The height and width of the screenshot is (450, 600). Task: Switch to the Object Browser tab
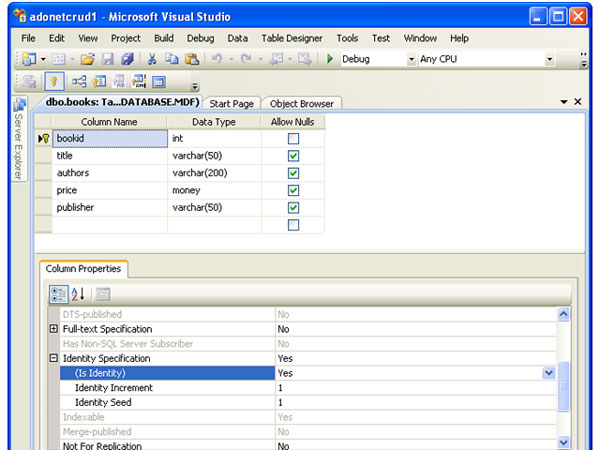pyautogui.click(x=302, y=104)
